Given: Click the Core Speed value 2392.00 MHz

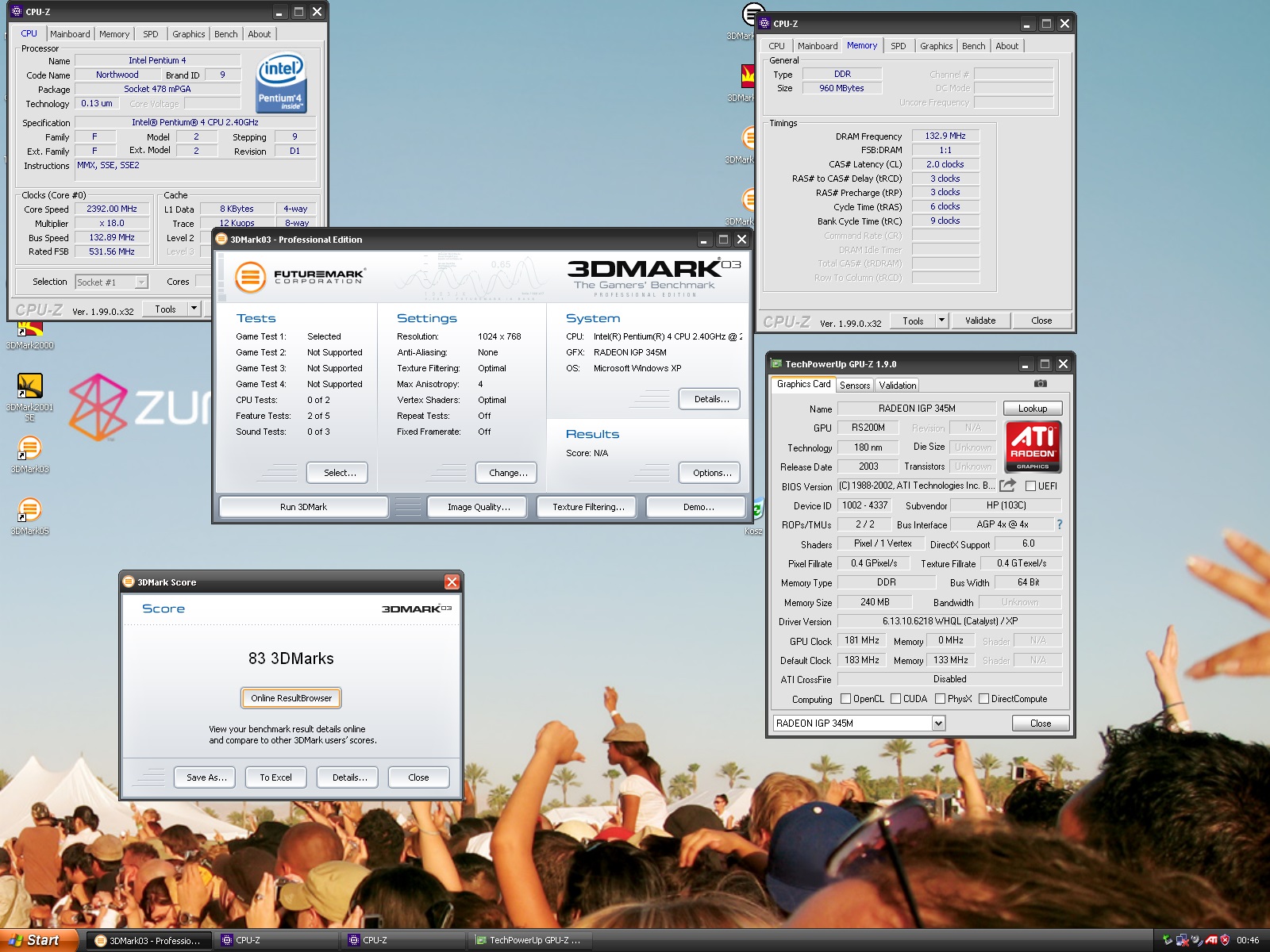Looking at the screenshot, I should [112, 209].
